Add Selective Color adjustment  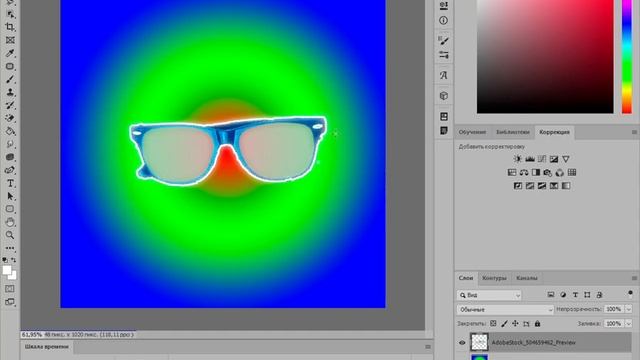point(554,186)
